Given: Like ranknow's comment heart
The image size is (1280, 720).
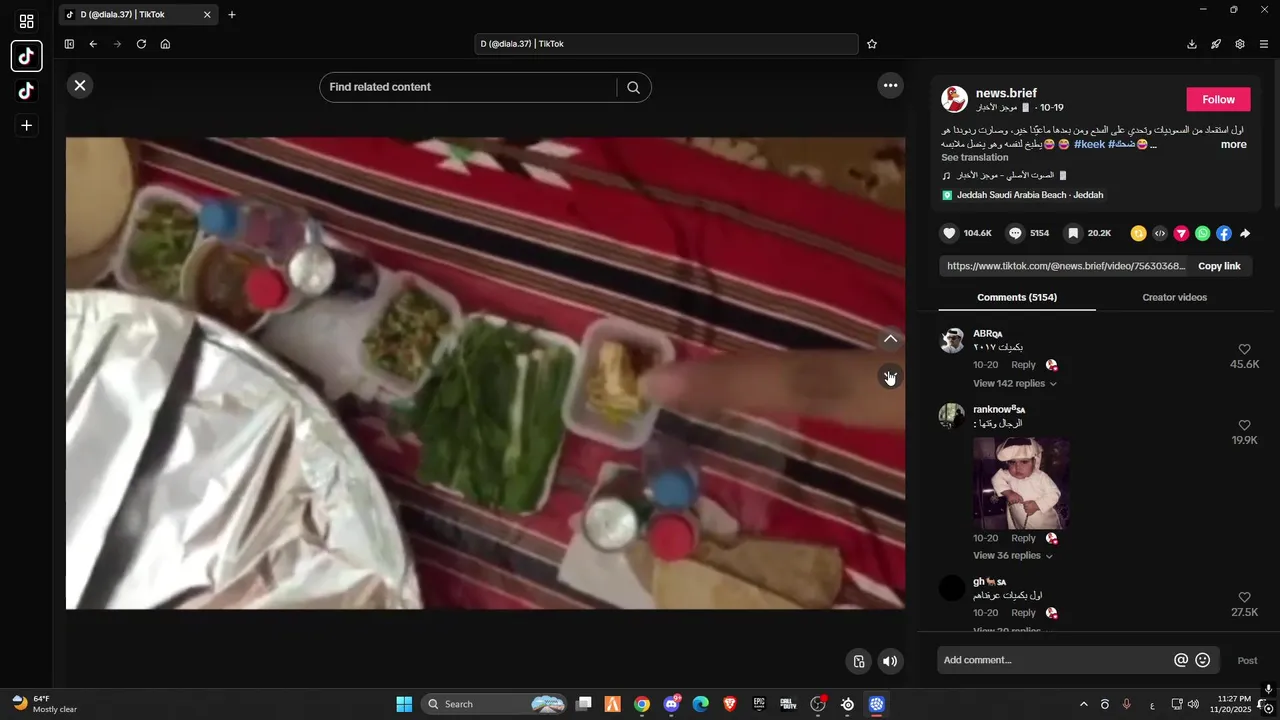Looking at the screenshot, I should (x=1244, y=425).
